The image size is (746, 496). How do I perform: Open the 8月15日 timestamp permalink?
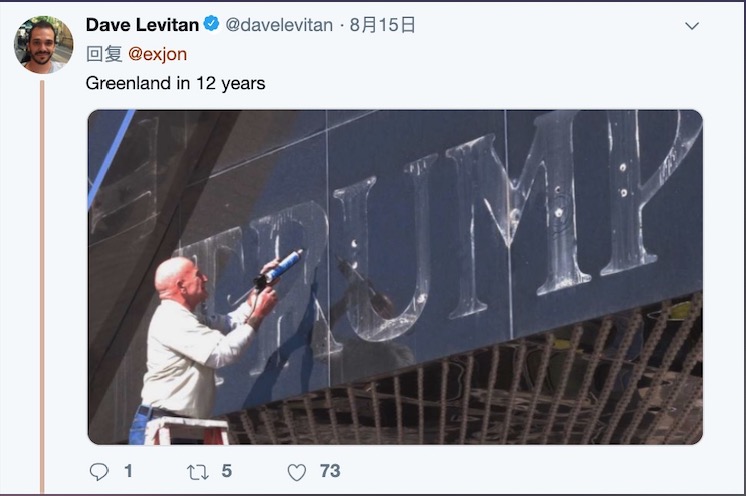[x=383, y=25]
